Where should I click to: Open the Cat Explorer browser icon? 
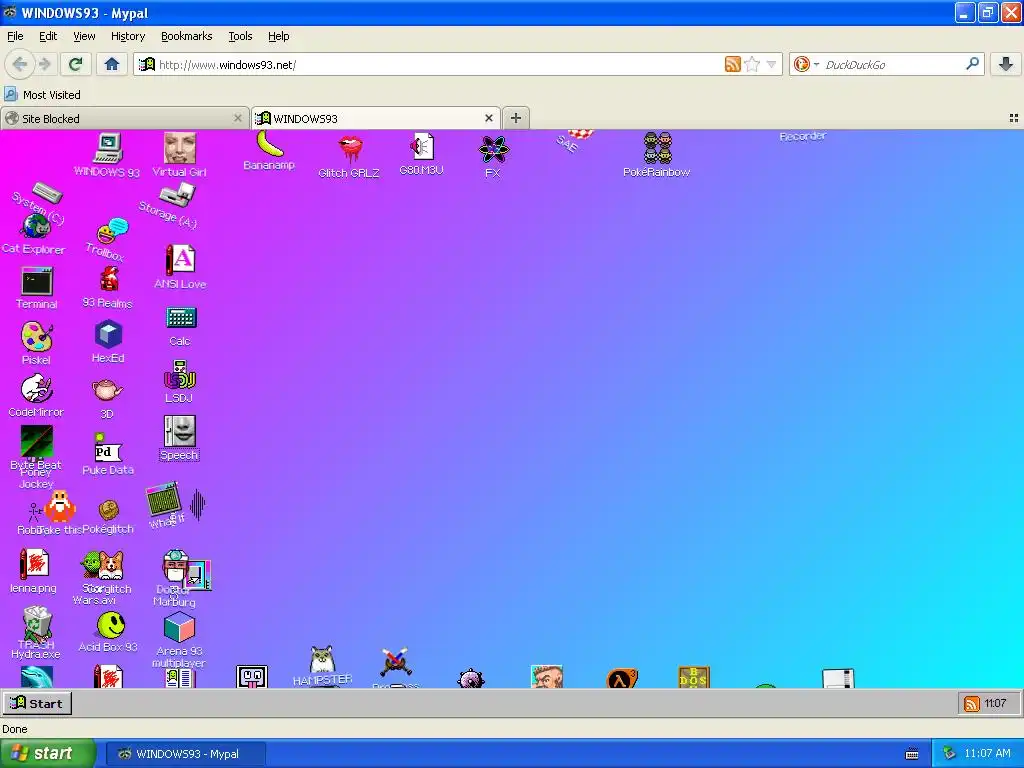coord(37,227)
